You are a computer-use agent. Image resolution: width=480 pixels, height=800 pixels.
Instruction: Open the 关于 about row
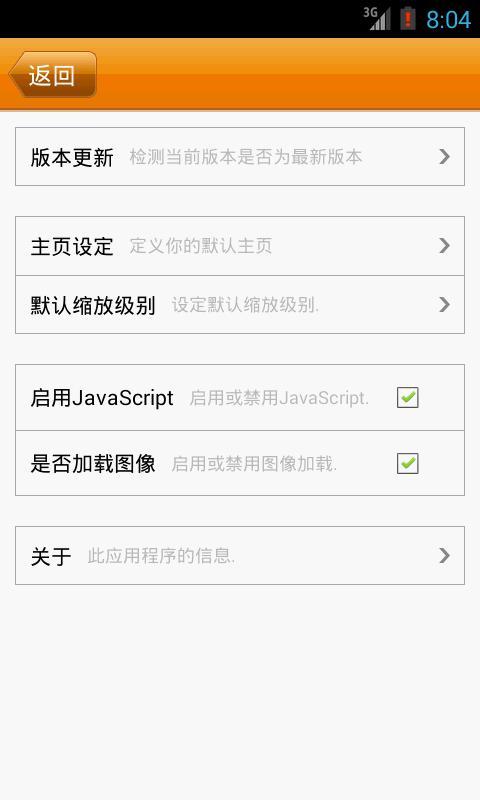[240, 556]
